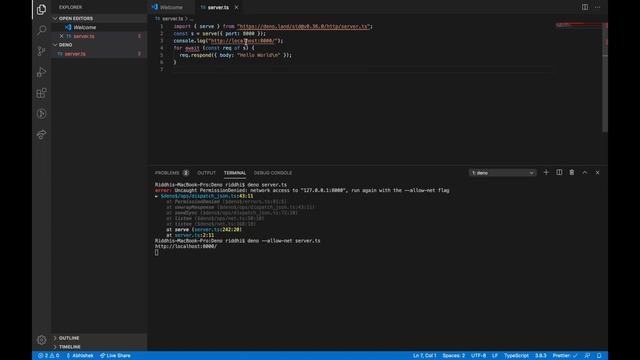640x360 pixels.
Task: Click the Manage gear icon
Action: tap(41, 340)
